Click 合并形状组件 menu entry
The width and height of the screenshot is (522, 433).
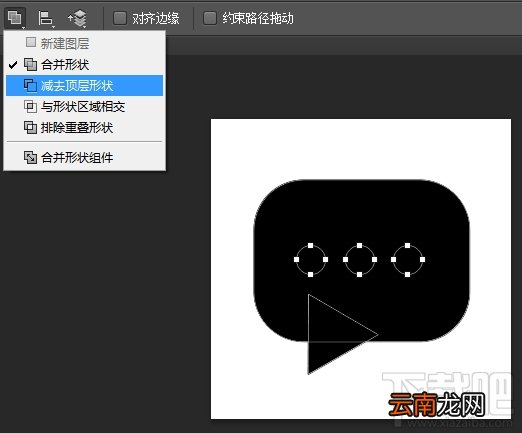coord(84,157)
